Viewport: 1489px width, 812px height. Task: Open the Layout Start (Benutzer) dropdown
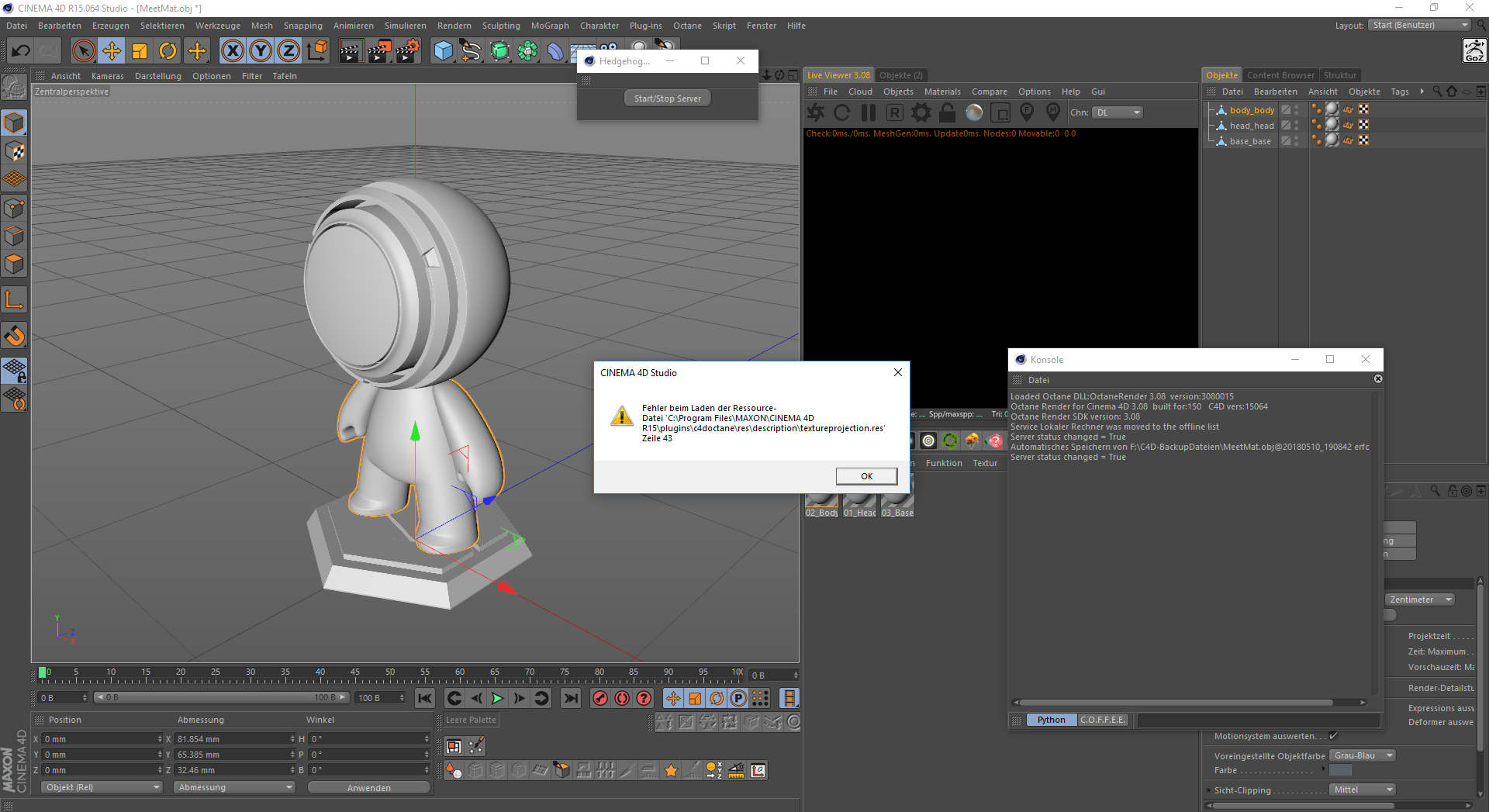[x=1419, y=26]
